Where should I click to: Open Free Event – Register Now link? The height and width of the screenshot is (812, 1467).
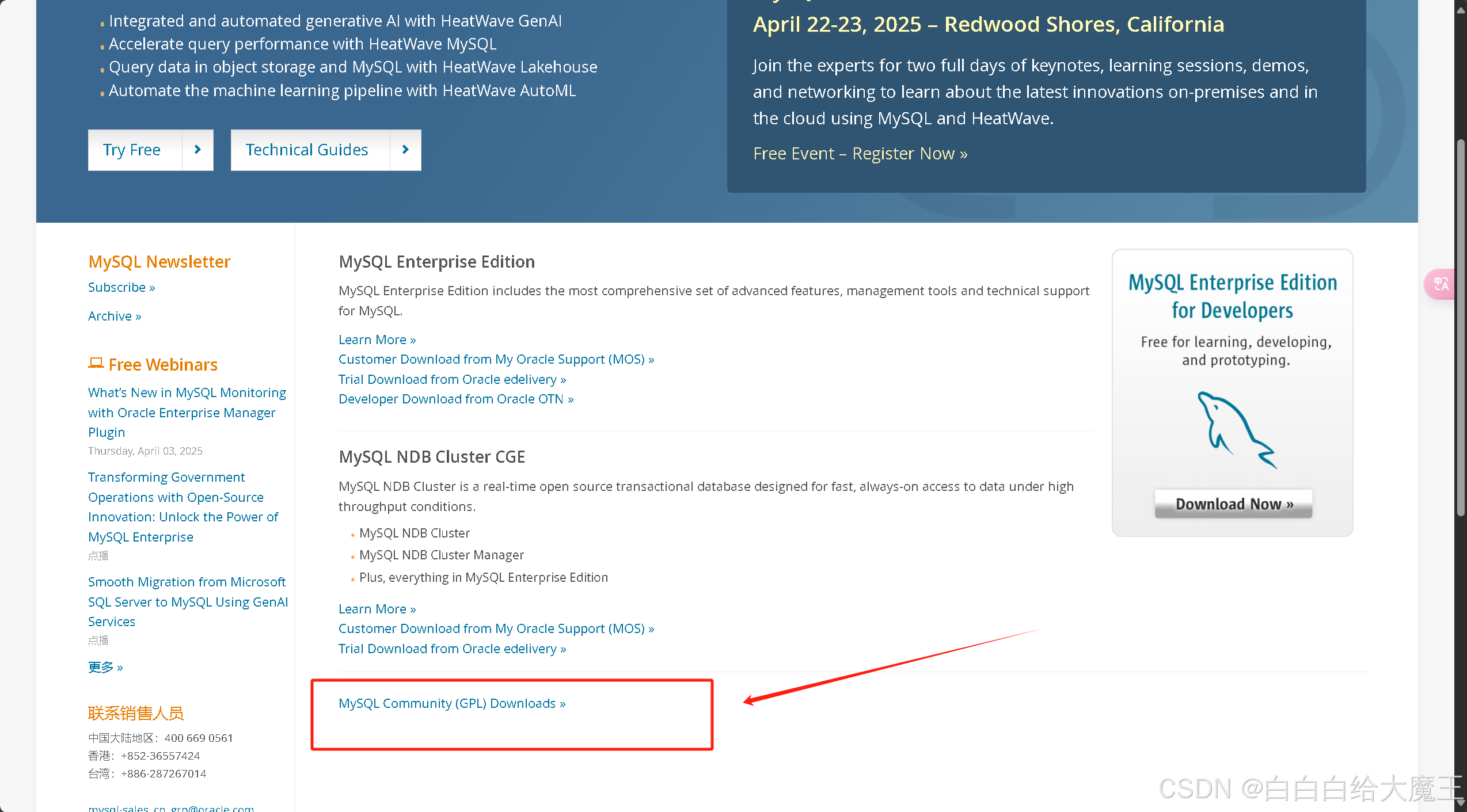[x=860, y=154]
